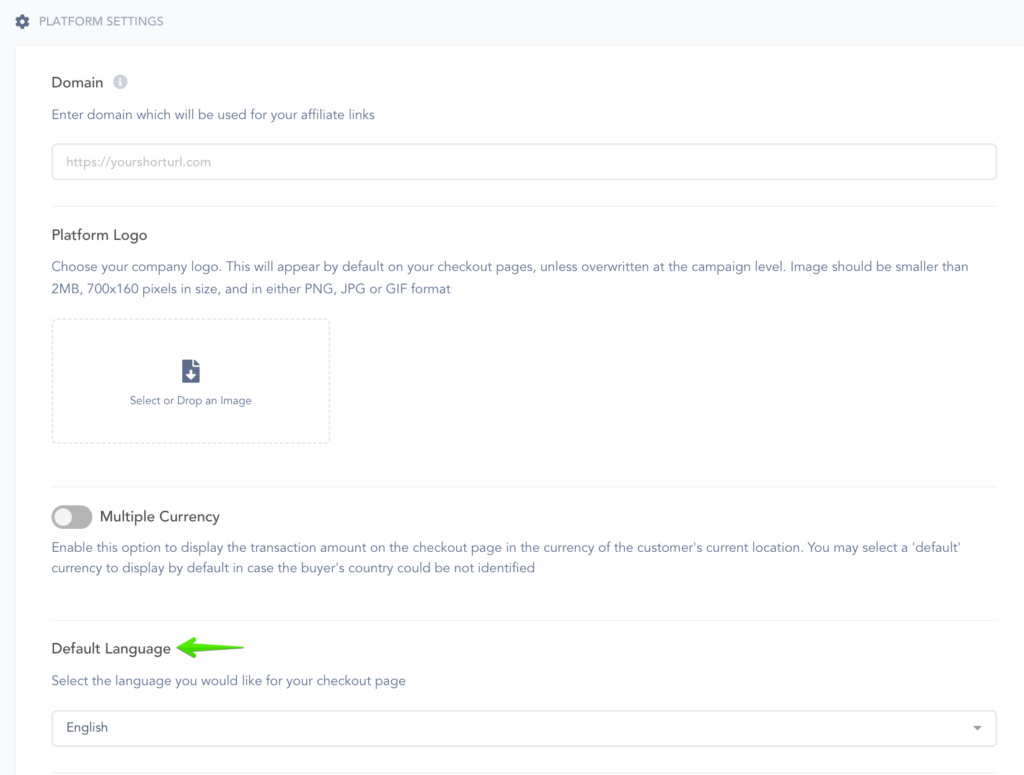Click the gear icon beside Platform Settings
The height and width of the screenshot is (775, 1024).
(x=22, y=21)
